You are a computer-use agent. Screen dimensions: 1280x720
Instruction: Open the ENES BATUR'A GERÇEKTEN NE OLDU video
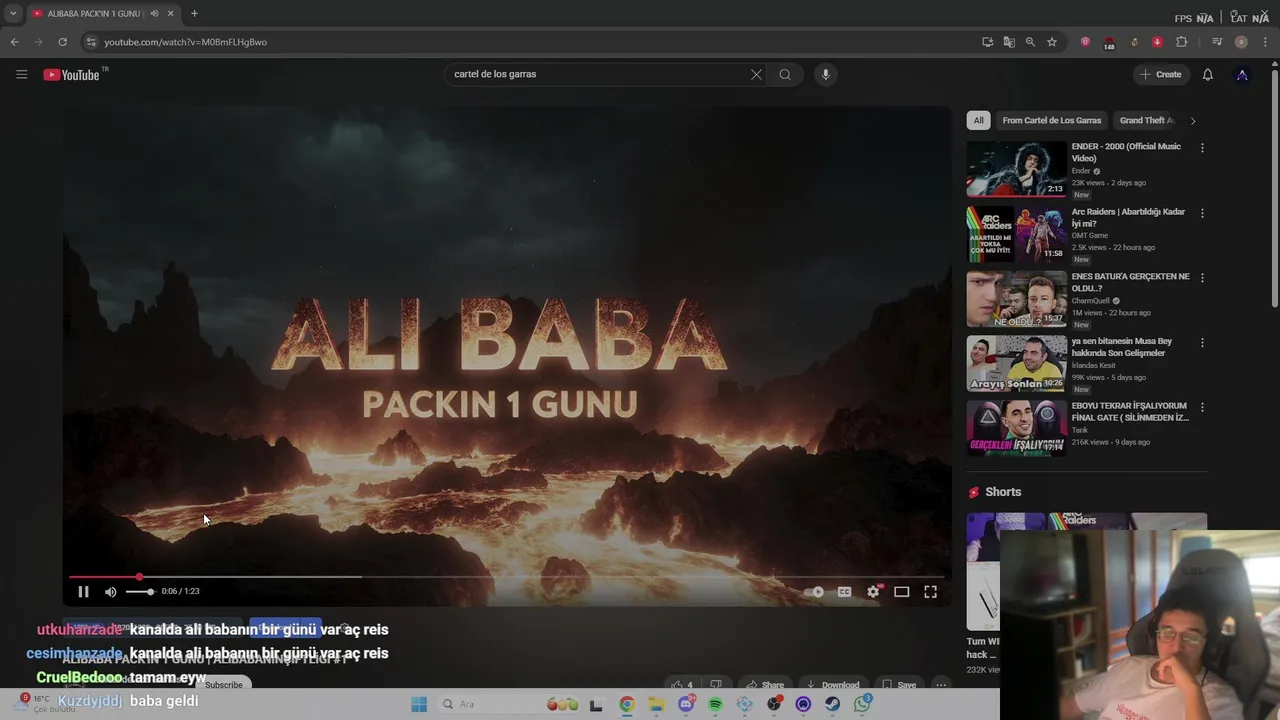(1130, 282)
